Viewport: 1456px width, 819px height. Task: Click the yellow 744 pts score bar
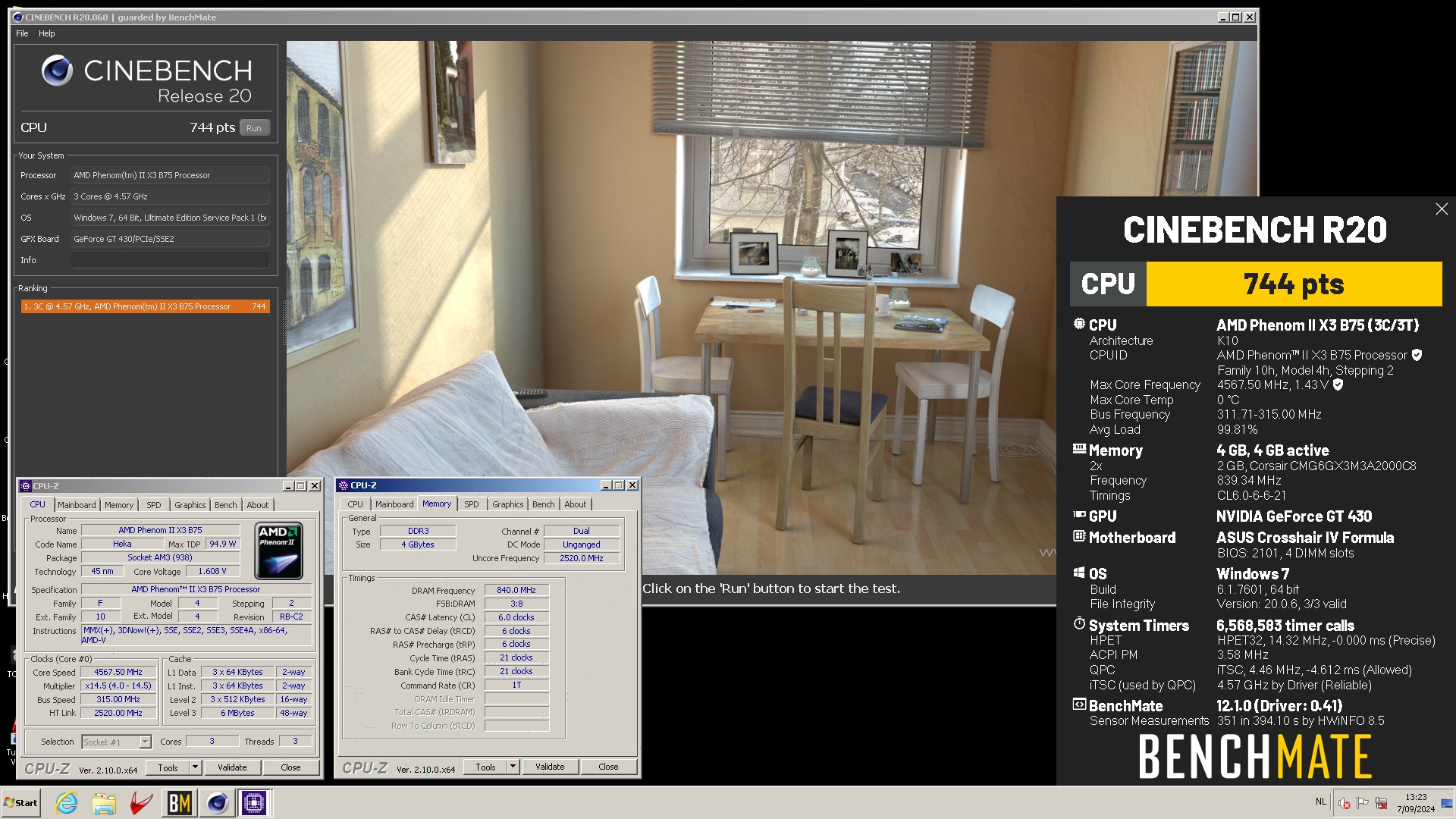point(1294,284)
